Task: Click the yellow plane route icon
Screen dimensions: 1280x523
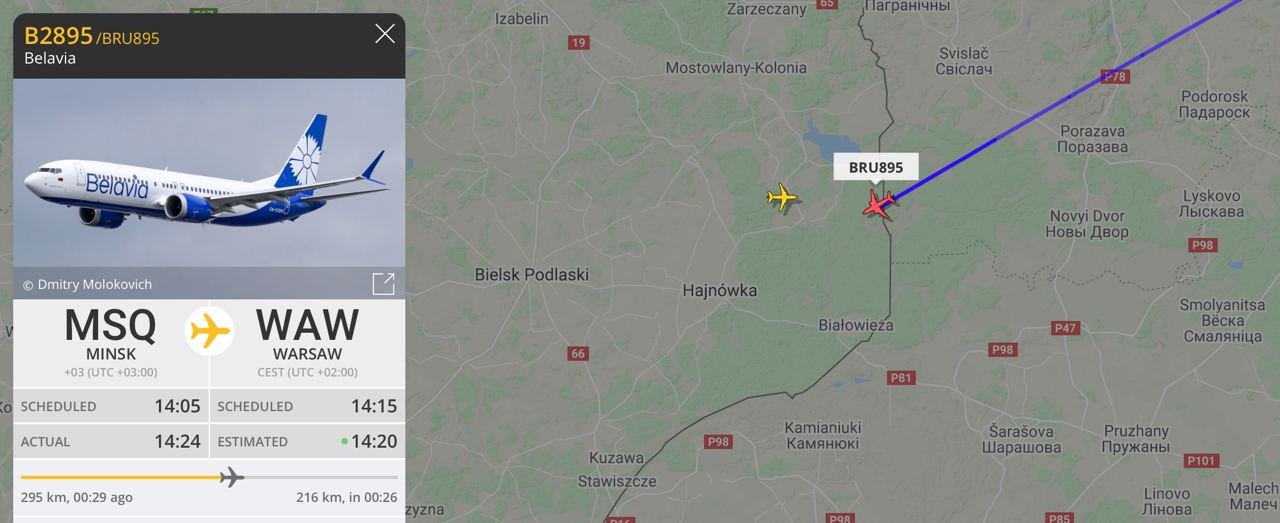Action: (x=210, y=331)
